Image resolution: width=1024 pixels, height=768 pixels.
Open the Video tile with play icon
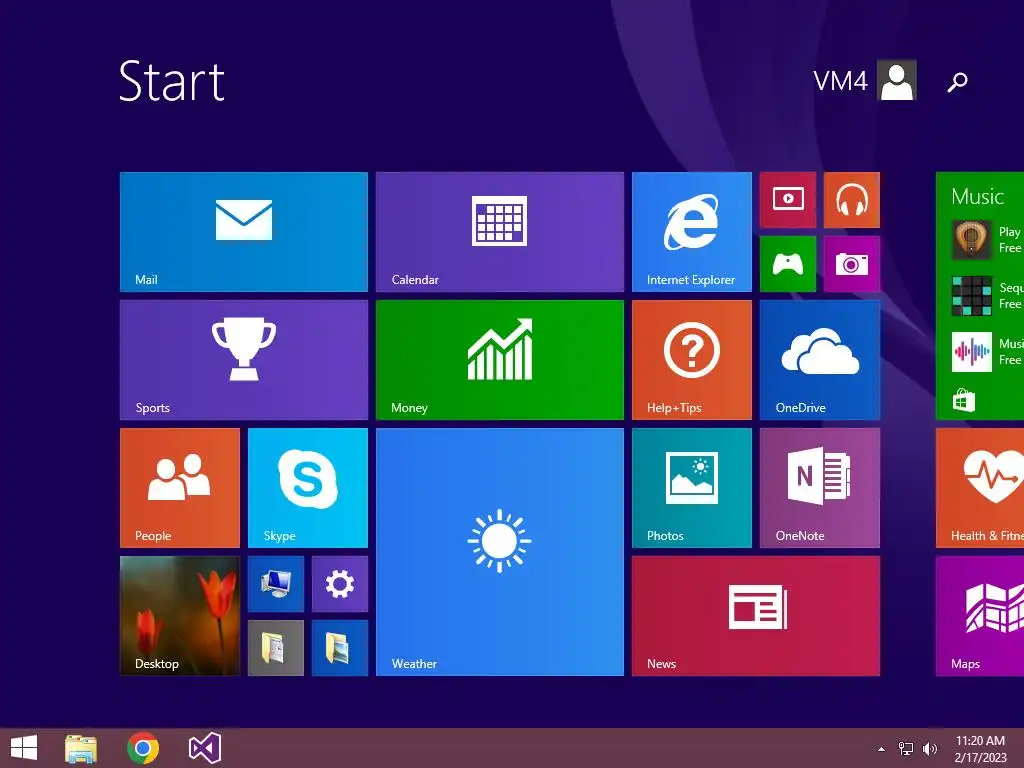pyautogui.click(x=788, y=200)
